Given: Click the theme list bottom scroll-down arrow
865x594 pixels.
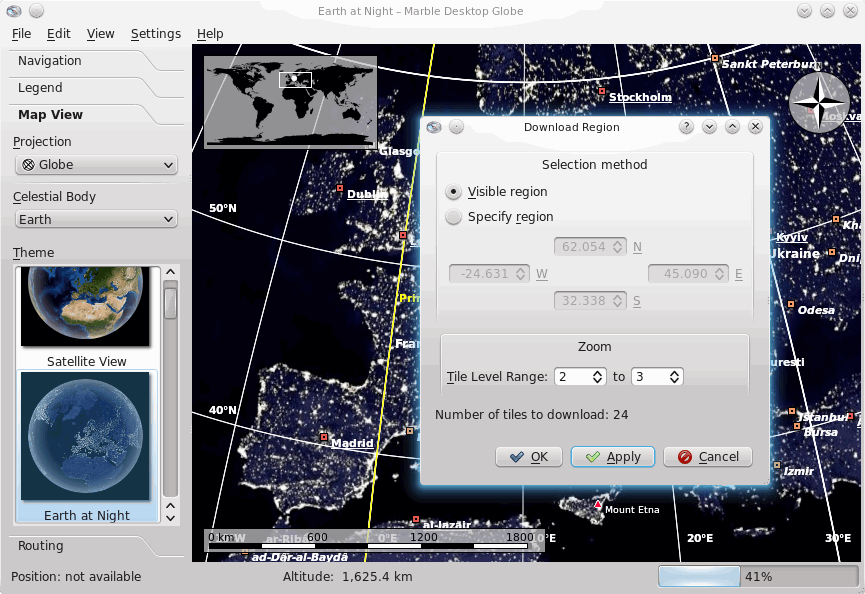Looking at the screenshot, I should 170,518.
